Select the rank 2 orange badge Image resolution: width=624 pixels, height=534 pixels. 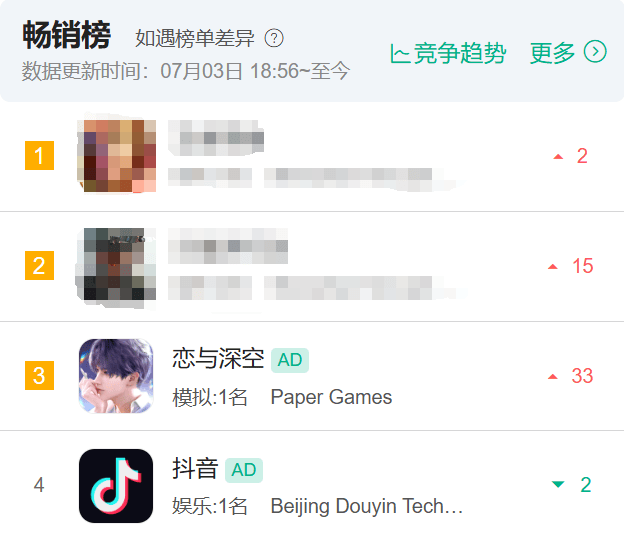coord(39,265)
